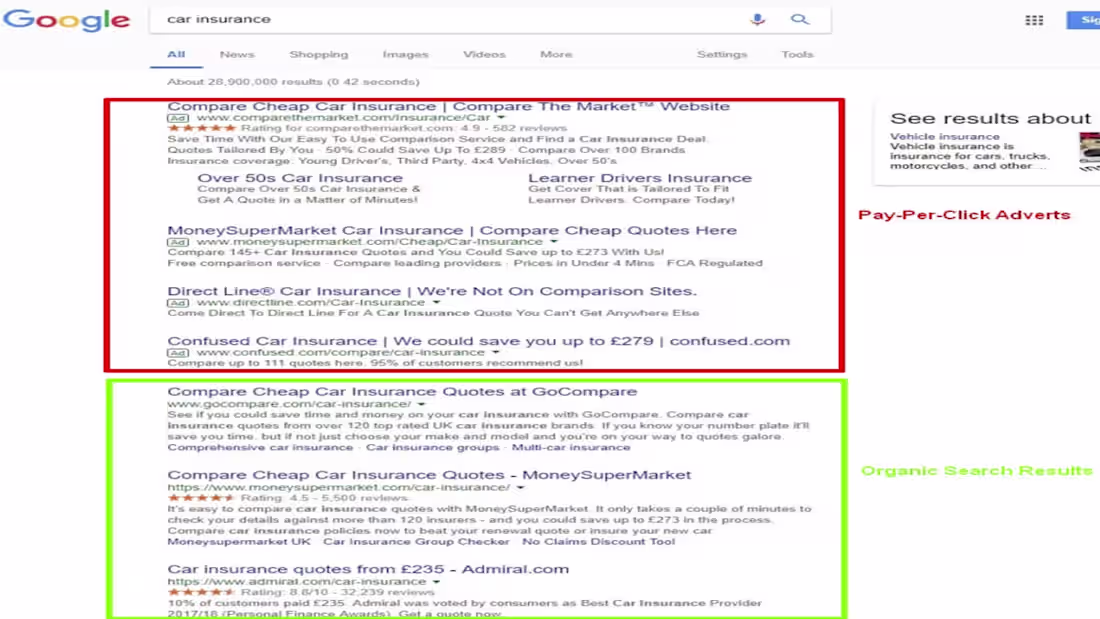
Task: Open Over 50s Car Insurance sitelink
Action: (300, 178)
